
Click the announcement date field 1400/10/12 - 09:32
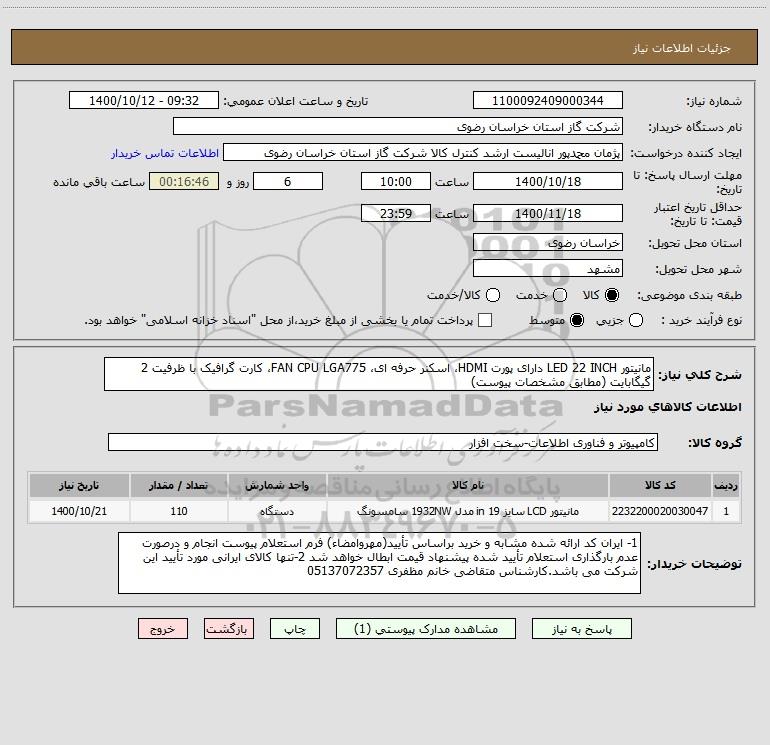(144, 101)
